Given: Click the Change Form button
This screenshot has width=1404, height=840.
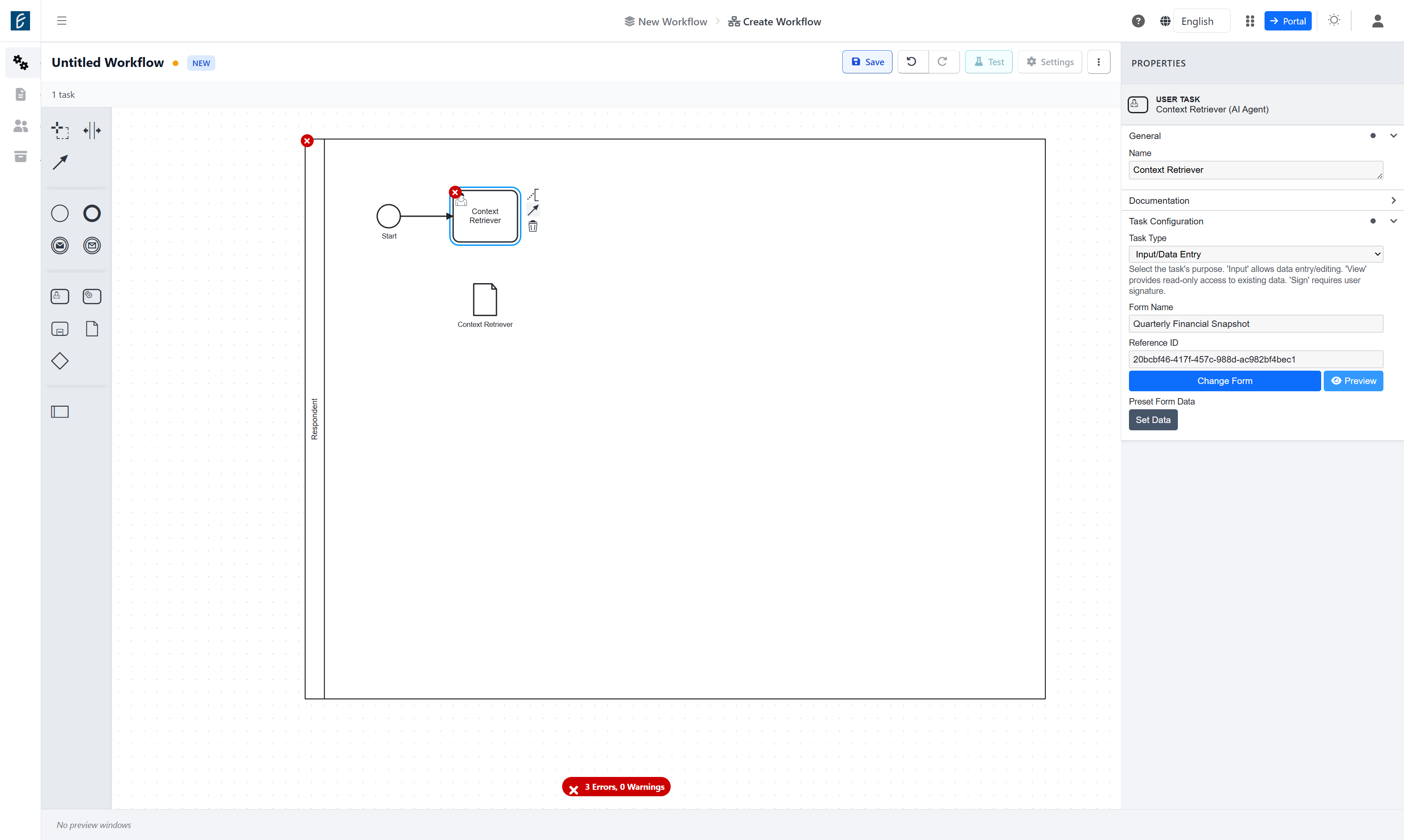Looking at the screenshot, I should coord(1225,381).
